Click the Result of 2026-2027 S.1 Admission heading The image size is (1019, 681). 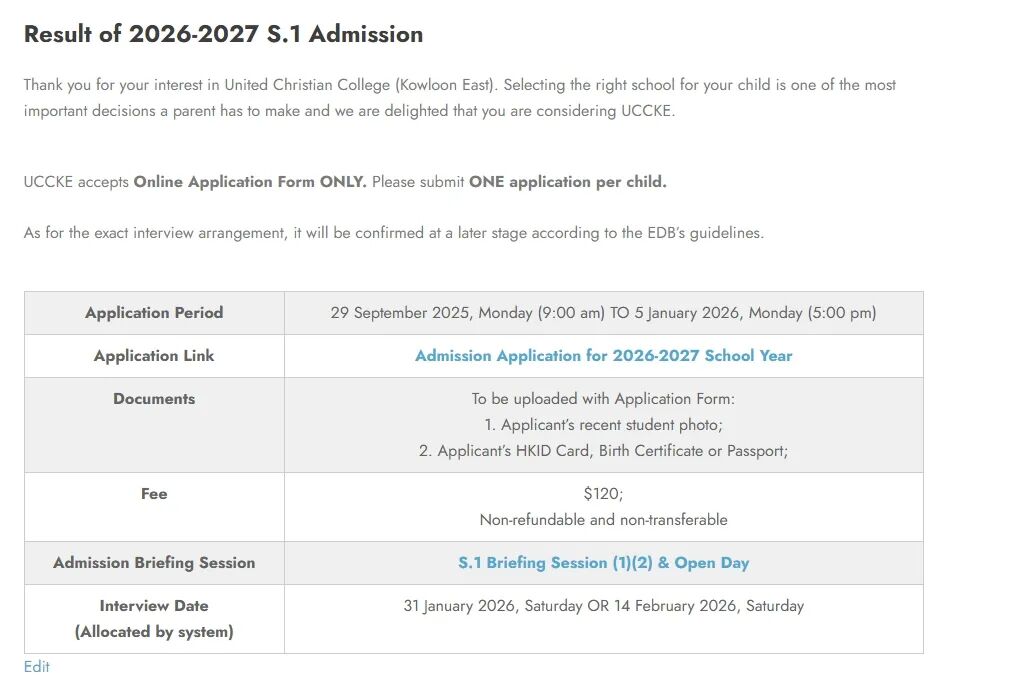(x=223, y=34)
